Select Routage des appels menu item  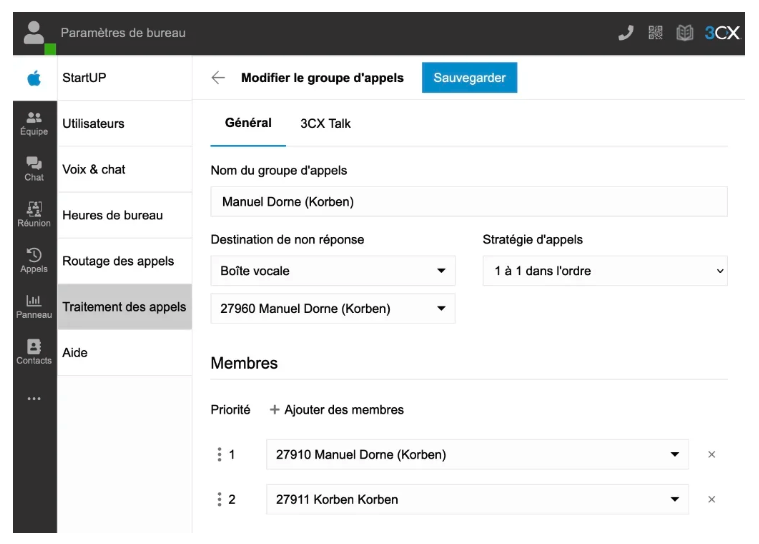point(118,261)
